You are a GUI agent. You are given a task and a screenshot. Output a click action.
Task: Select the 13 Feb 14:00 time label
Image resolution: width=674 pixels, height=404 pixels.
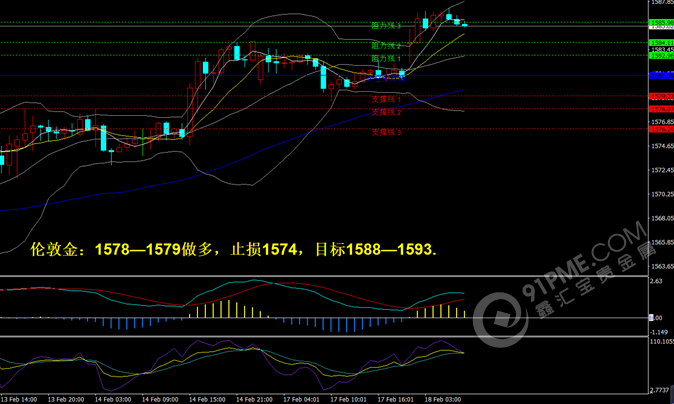click(22, 398)
